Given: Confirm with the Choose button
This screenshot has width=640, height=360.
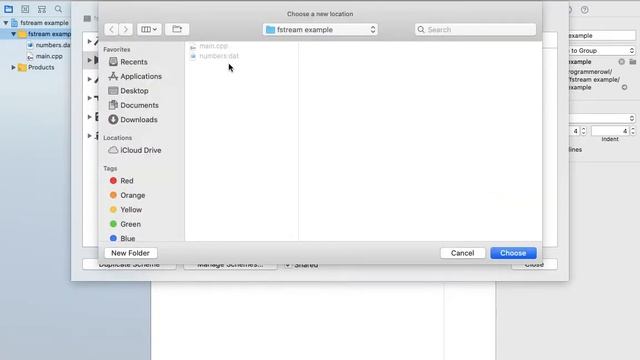Looking at the screenshot, I should click(513, 253).
